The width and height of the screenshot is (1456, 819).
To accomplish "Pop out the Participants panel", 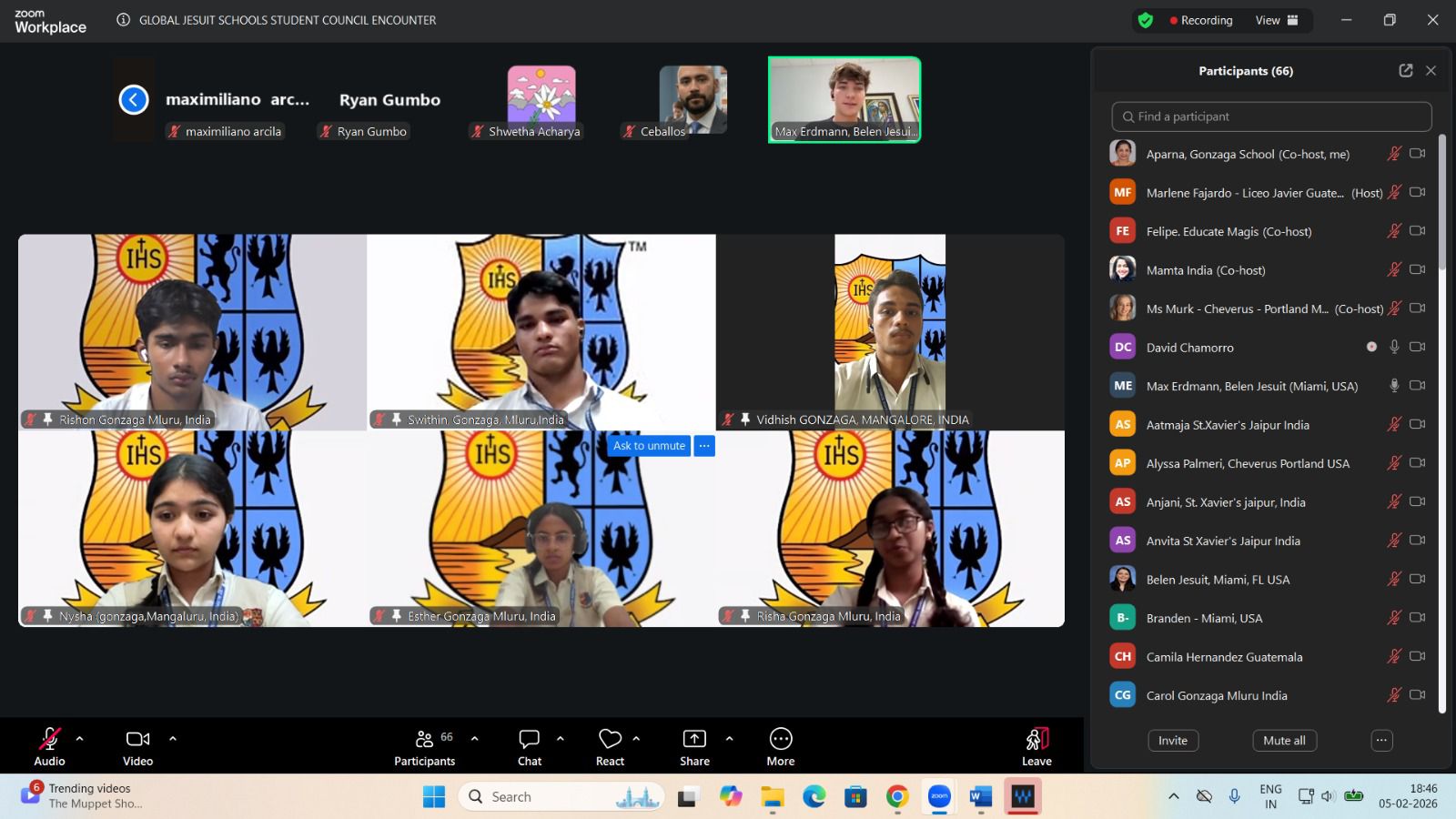I will (x=1405, y=71).
